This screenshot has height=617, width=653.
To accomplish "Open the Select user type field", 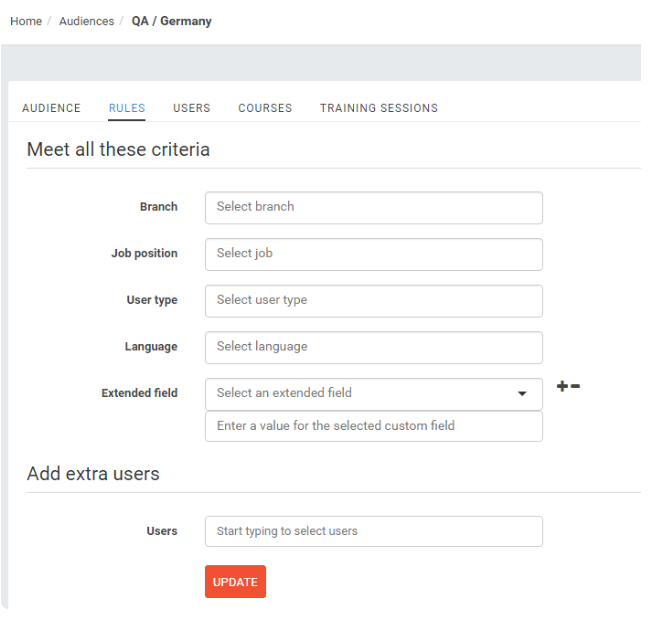I will click(x=374, y=301).
